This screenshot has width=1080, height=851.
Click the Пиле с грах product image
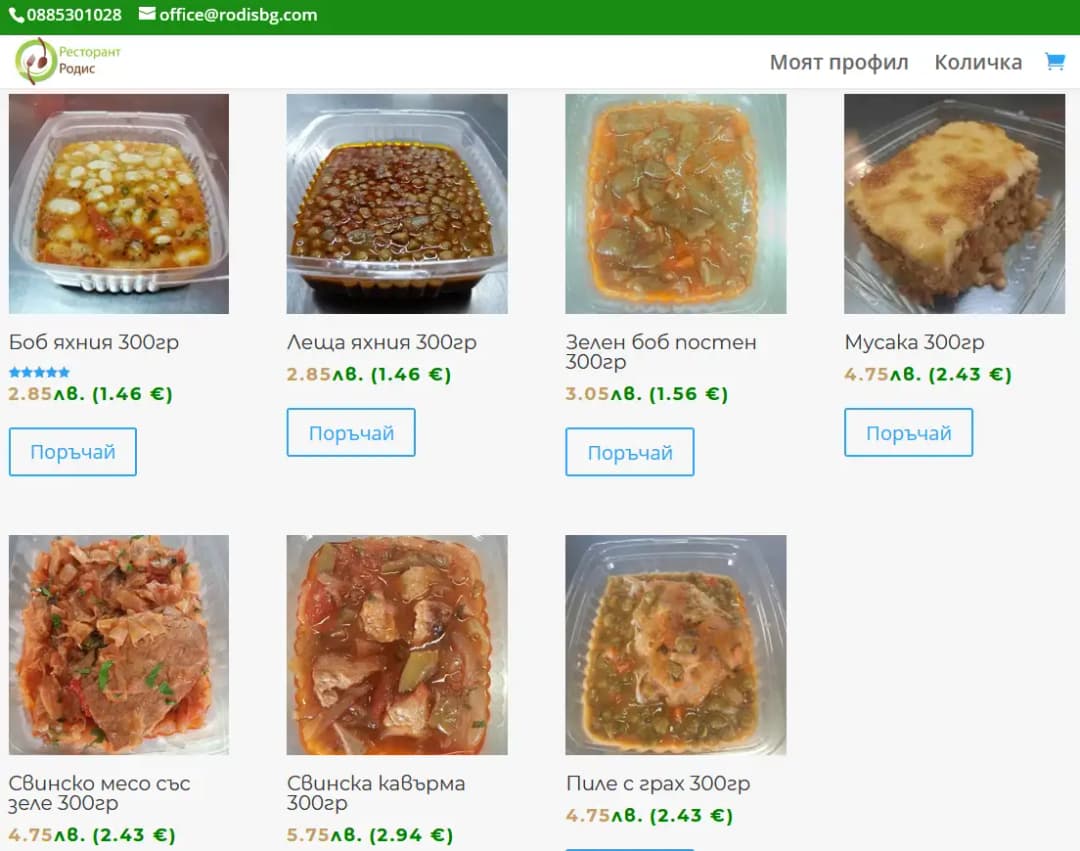click(675, 645)
